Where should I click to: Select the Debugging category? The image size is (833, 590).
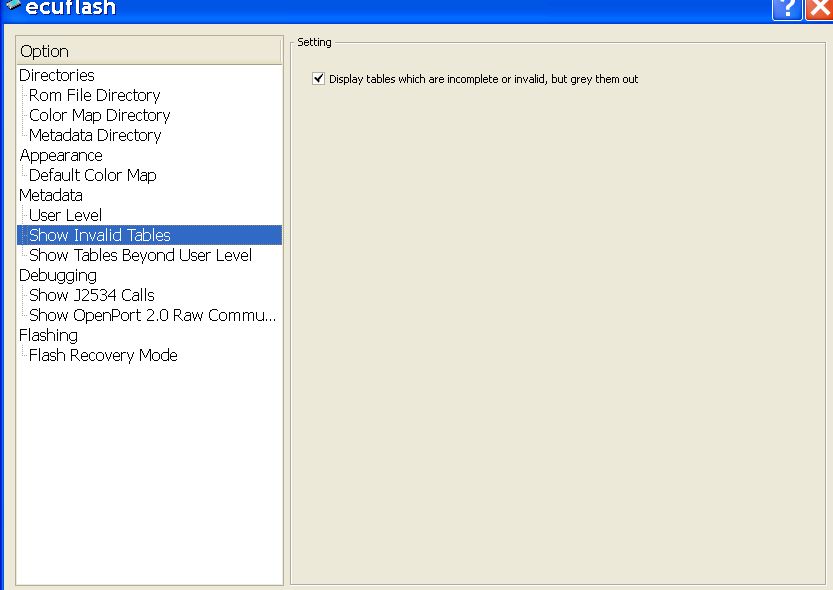pyautogui.click(x=58, y=275)
